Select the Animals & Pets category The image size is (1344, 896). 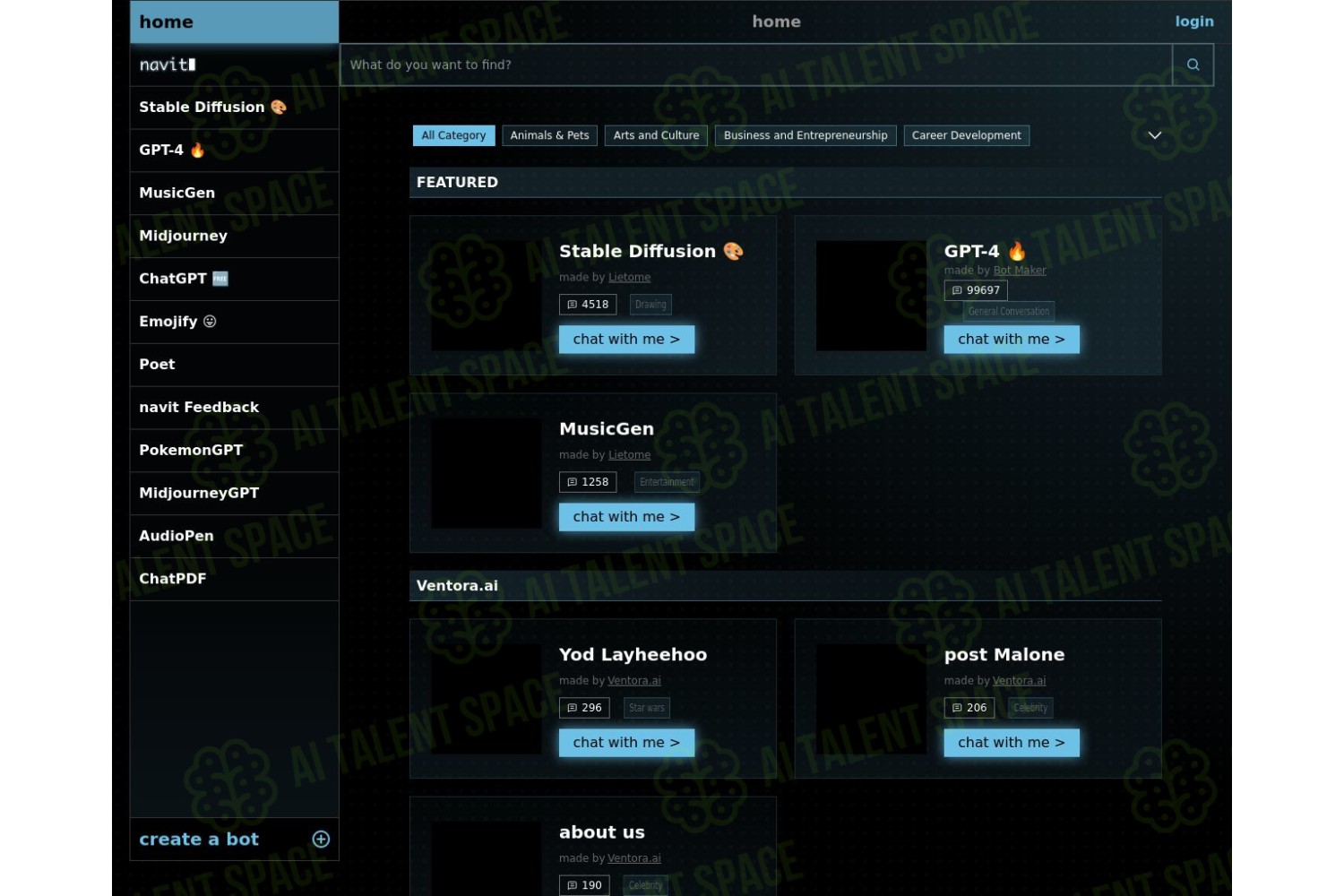[x=549, y=135]
